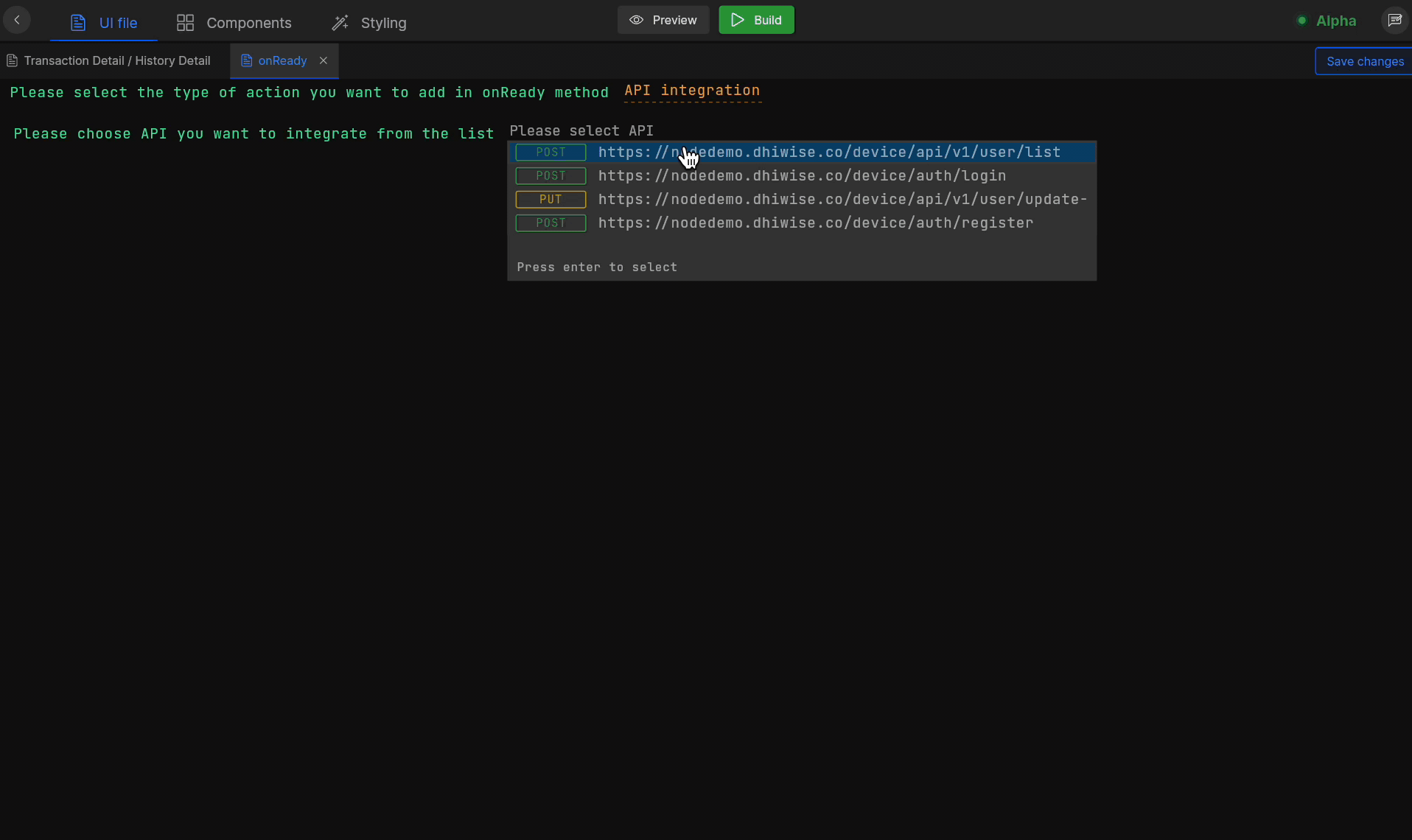Click the Preview button

[663, 20]
